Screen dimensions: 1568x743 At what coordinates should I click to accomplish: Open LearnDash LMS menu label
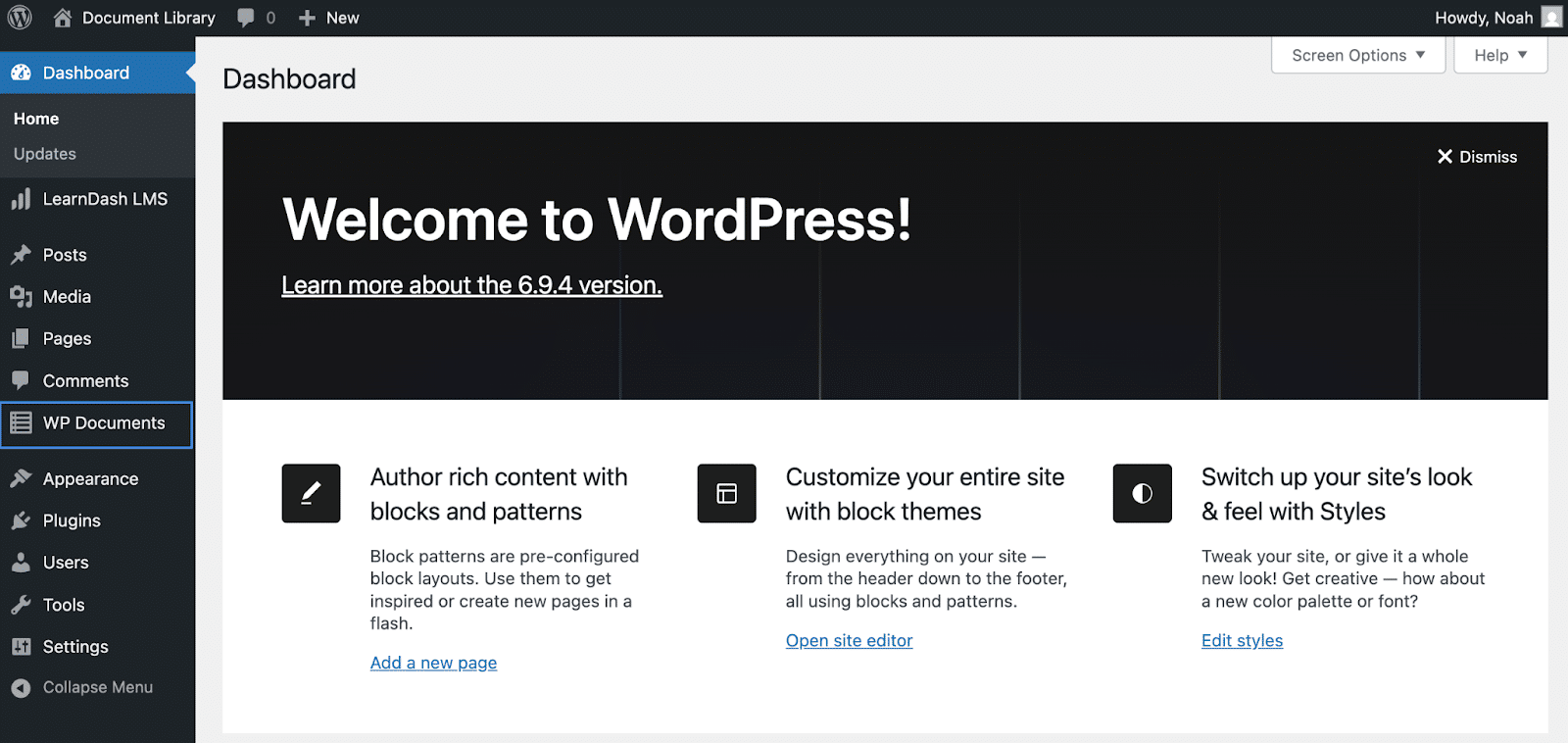click(105, 199)
